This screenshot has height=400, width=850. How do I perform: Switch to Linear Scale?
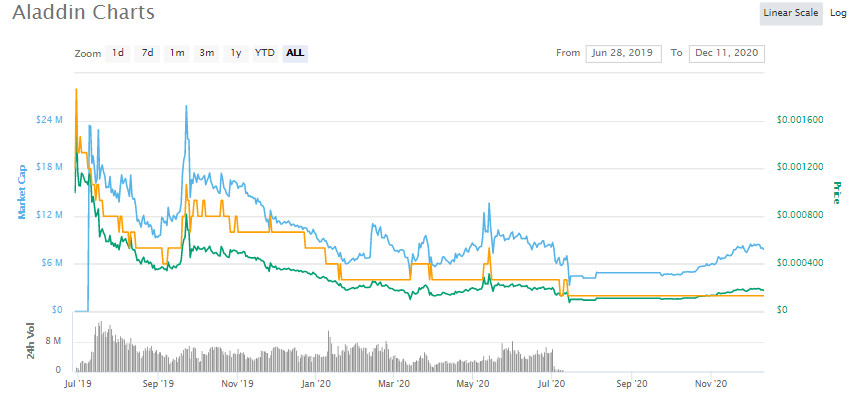790,13
